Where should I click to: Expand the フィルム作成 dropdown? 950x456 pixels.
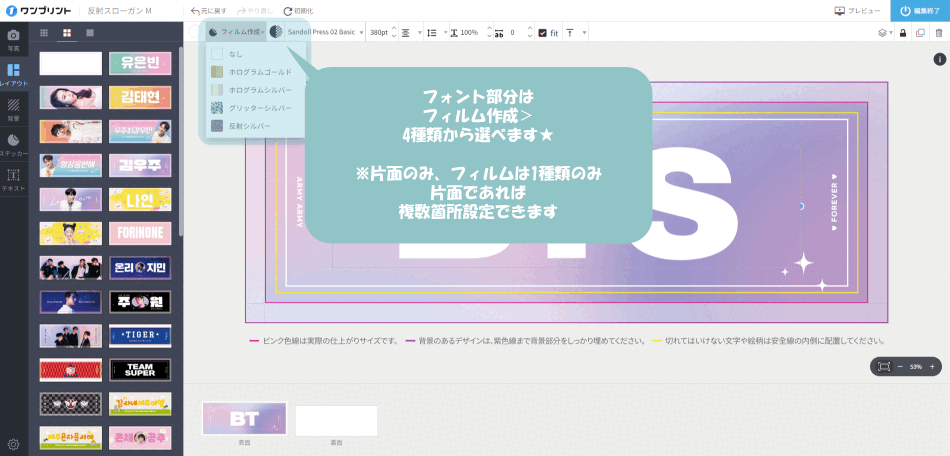(x=236, y=32)
